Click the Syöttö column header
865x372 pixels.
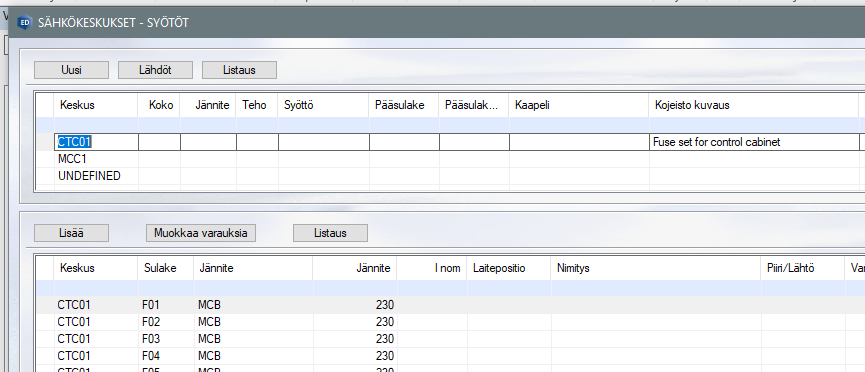(323, 105)
